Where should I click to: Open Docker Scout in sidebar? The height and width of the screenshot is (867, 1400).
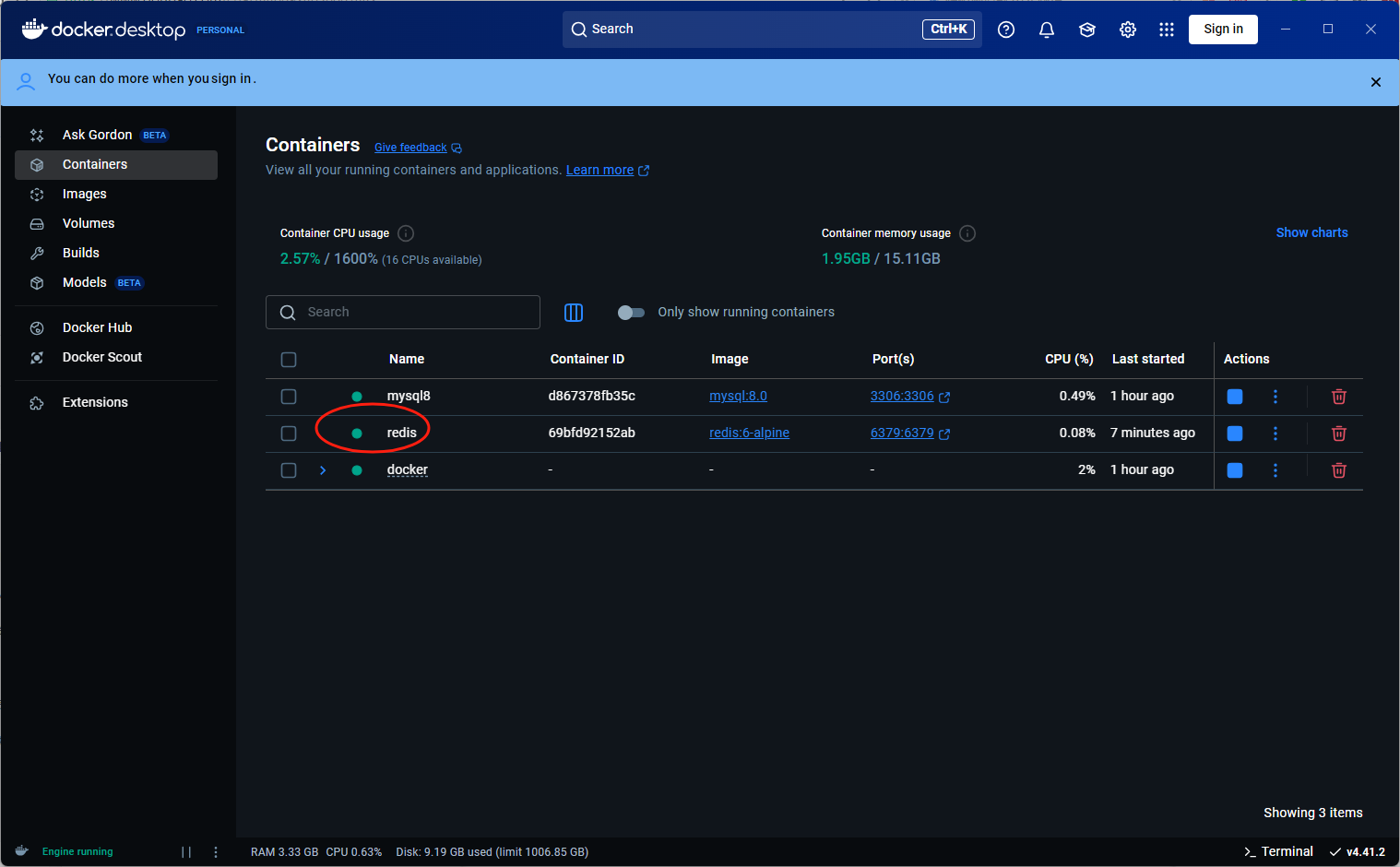pos(116,357)
